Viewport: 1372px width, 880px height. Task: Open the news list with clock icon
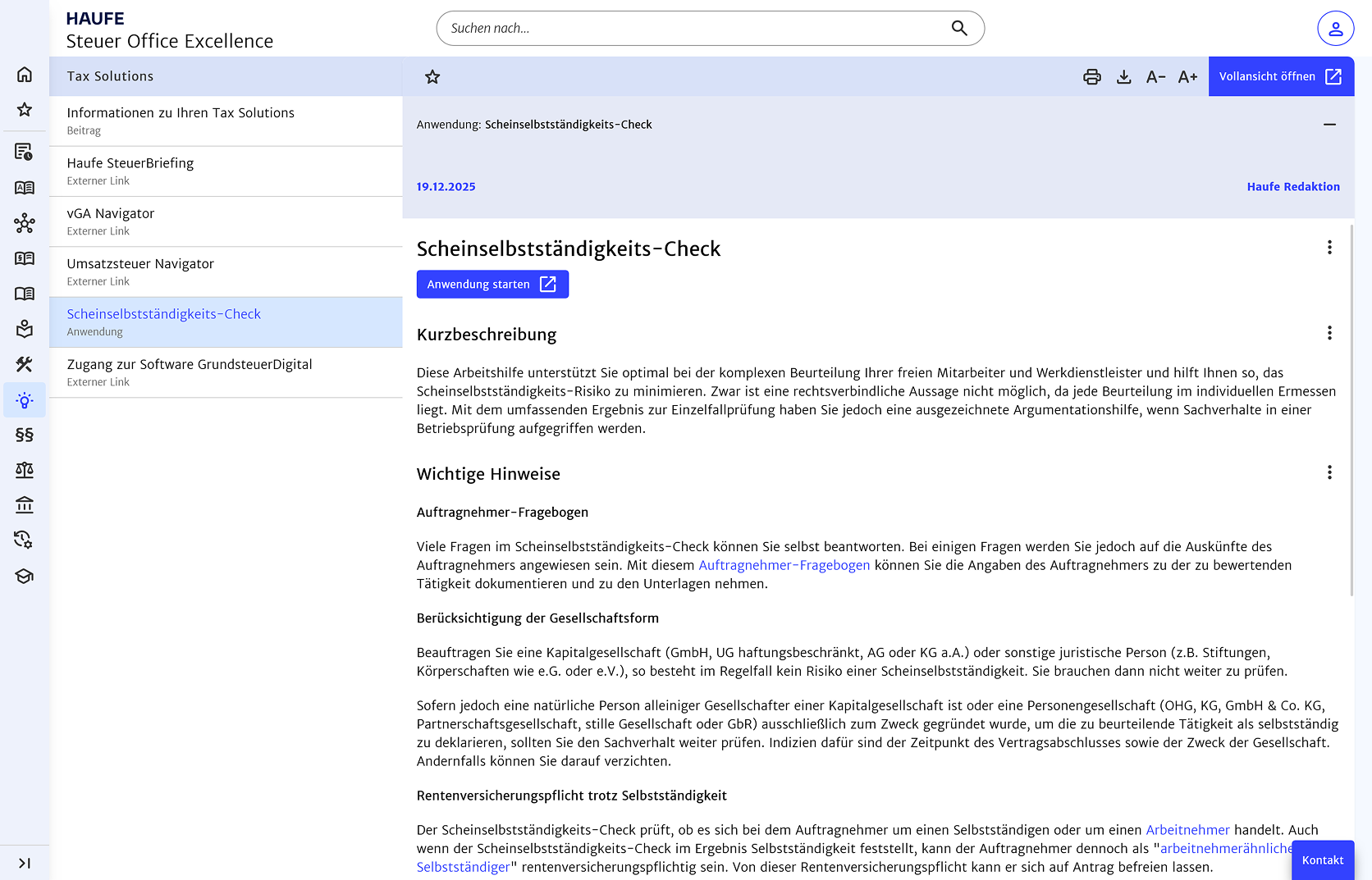point(25,152)
